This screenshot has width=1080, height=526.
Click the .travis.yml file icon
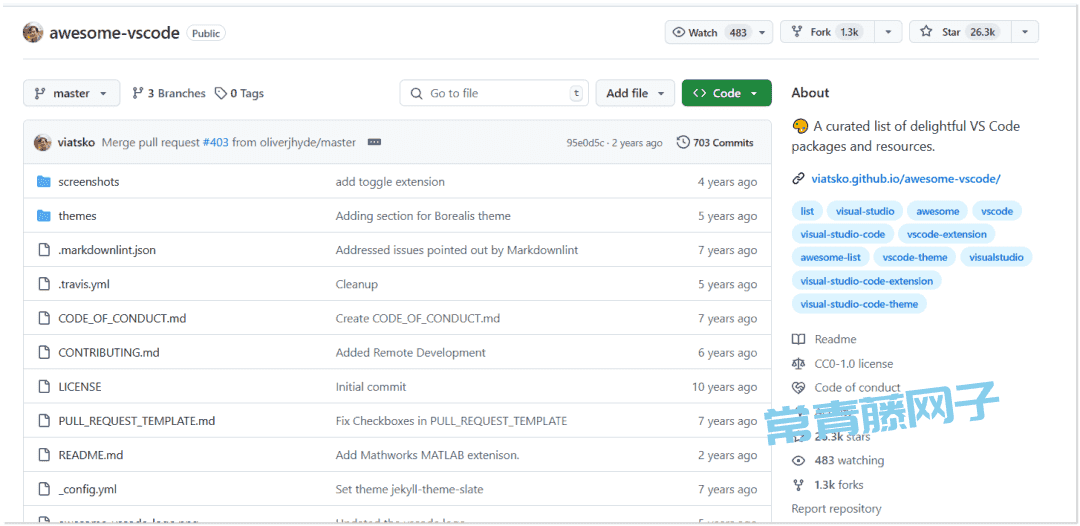tap(44, 284)
